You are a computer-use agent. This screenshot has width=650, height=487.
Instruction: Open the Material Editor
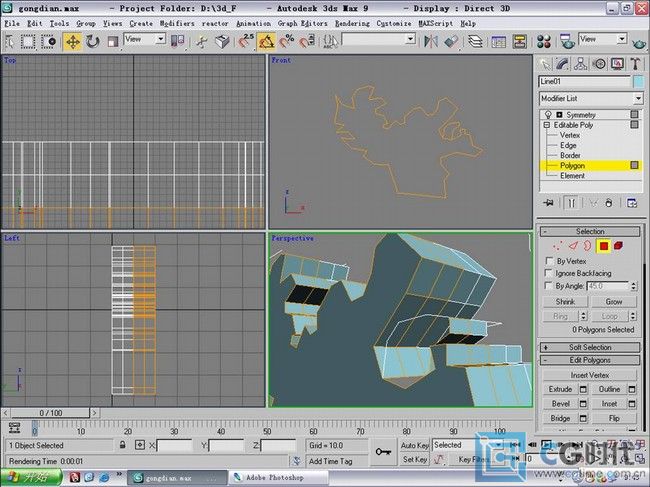tap(543, 41)
